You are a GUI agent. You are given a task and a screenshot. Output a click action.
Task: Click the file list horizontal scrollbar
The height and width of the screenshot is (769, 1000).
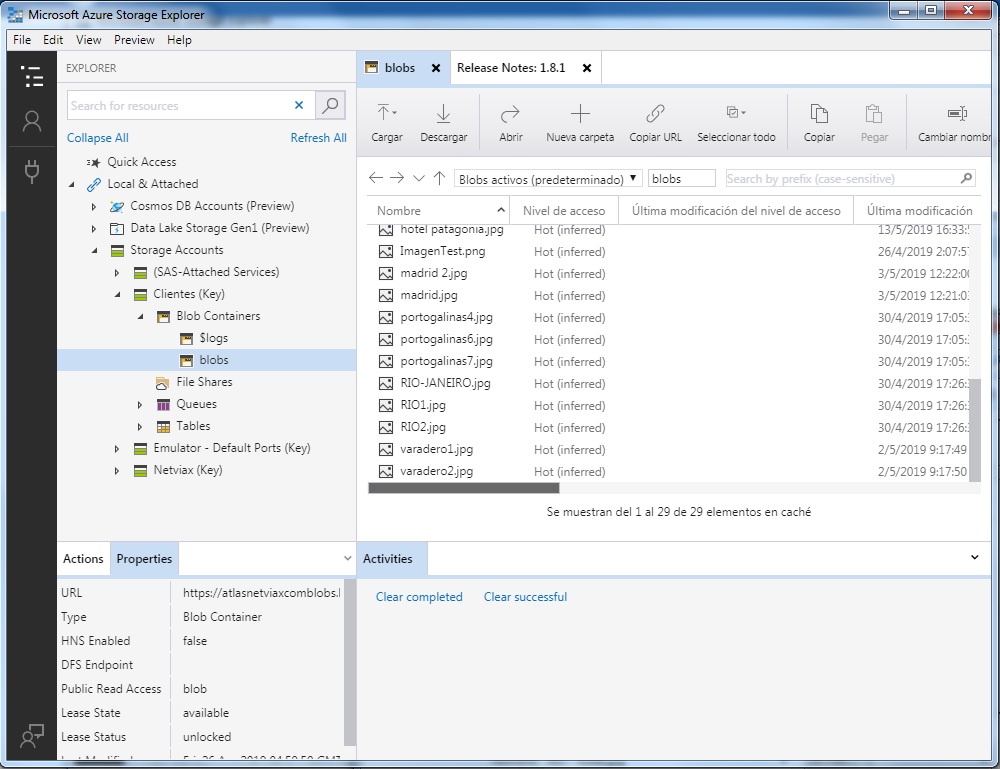coord(464,488)
